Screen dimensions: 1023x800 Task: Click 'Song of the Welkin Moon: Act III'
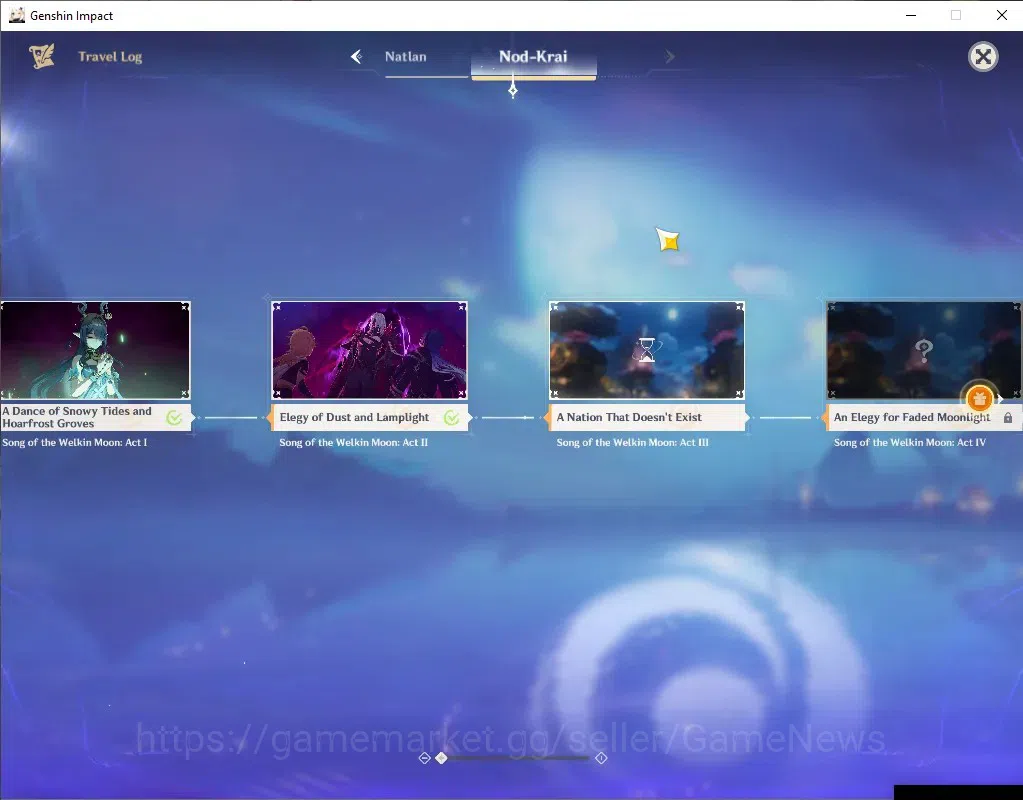point(632,442)
